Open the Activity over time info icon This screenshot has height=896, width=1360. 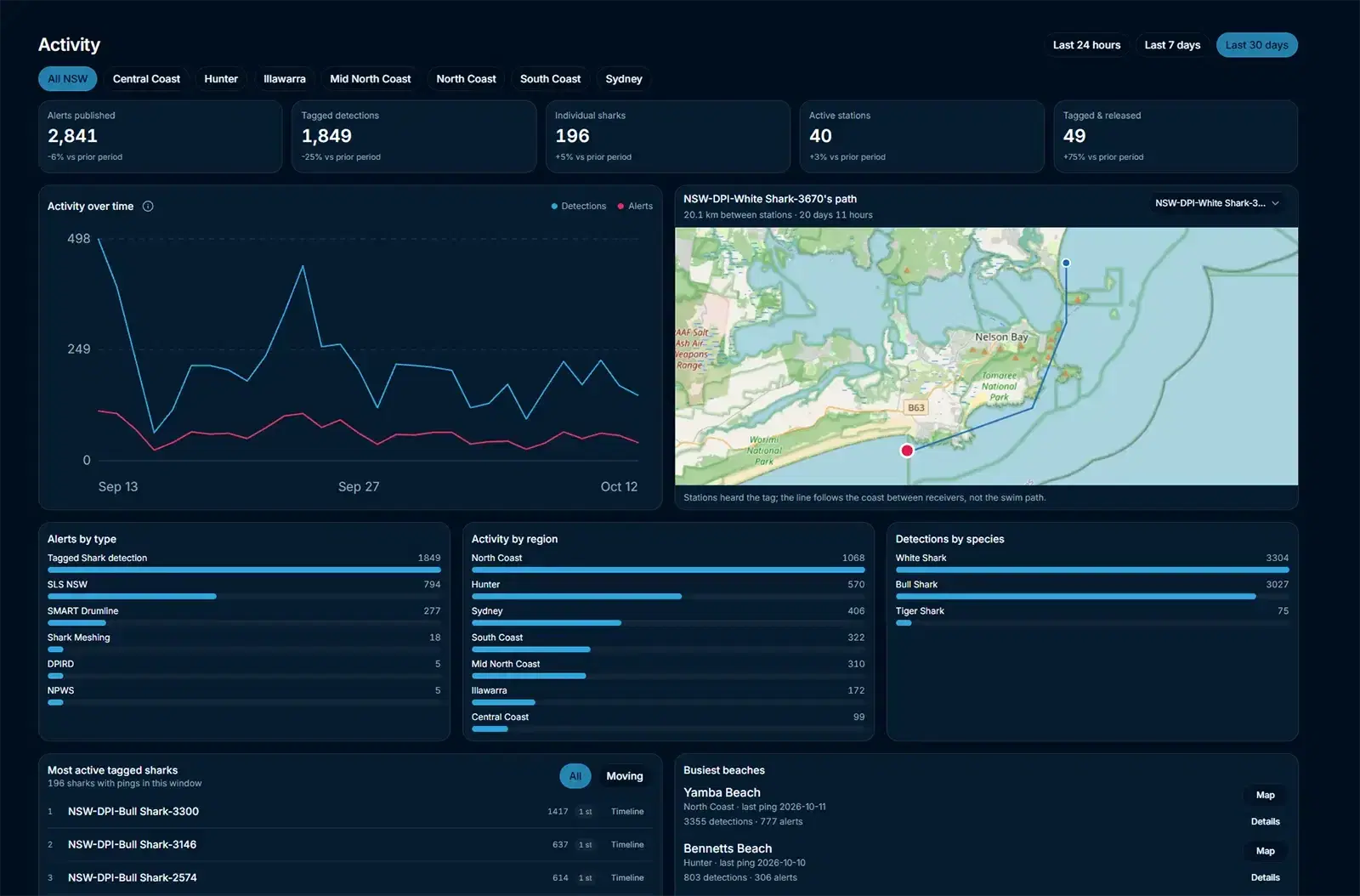click(x=148, y=207)
